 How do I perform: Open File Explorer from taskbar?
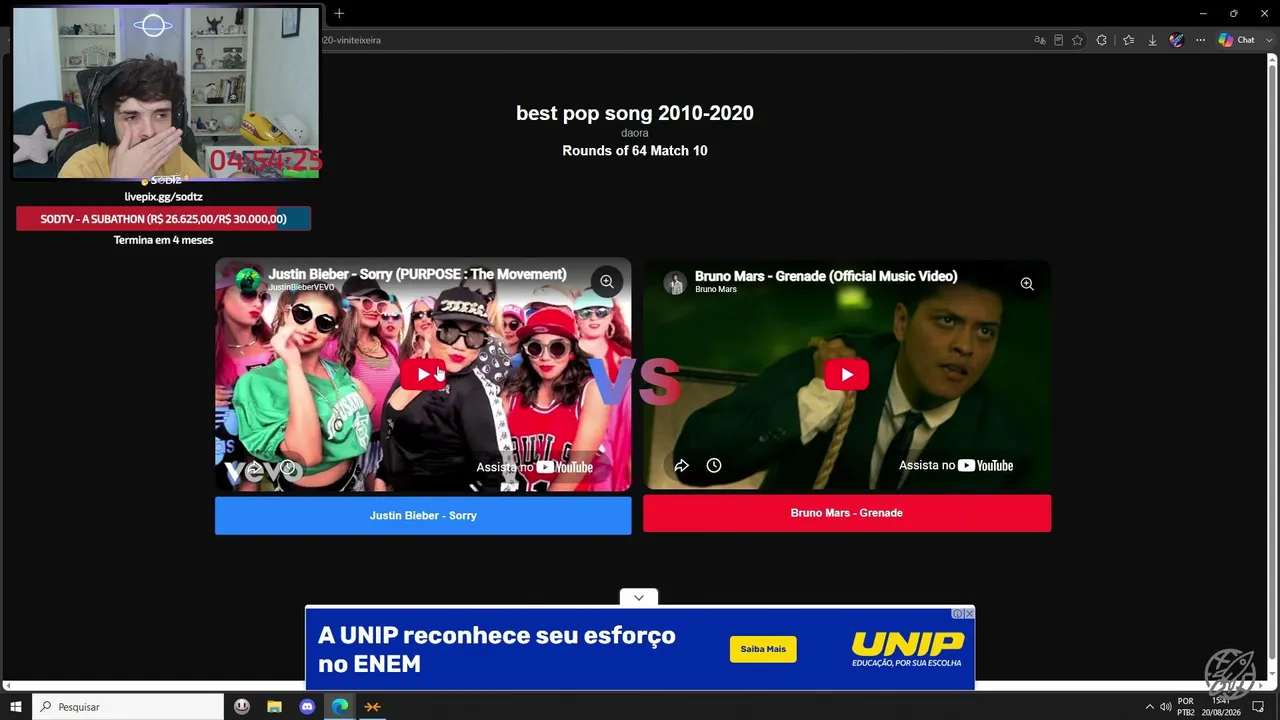(275, 707)
